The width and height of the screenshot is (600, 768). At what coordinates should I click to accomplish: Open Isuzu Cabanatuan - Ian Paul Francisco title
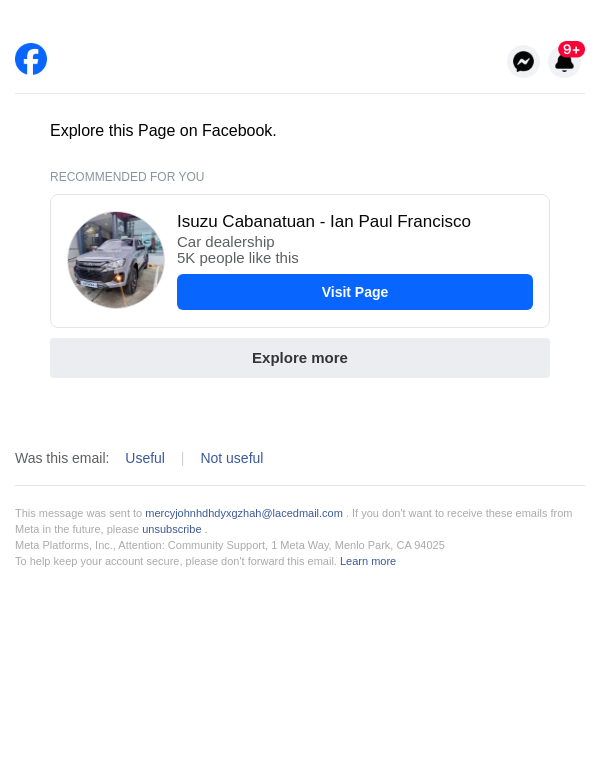tap(324, 222)
